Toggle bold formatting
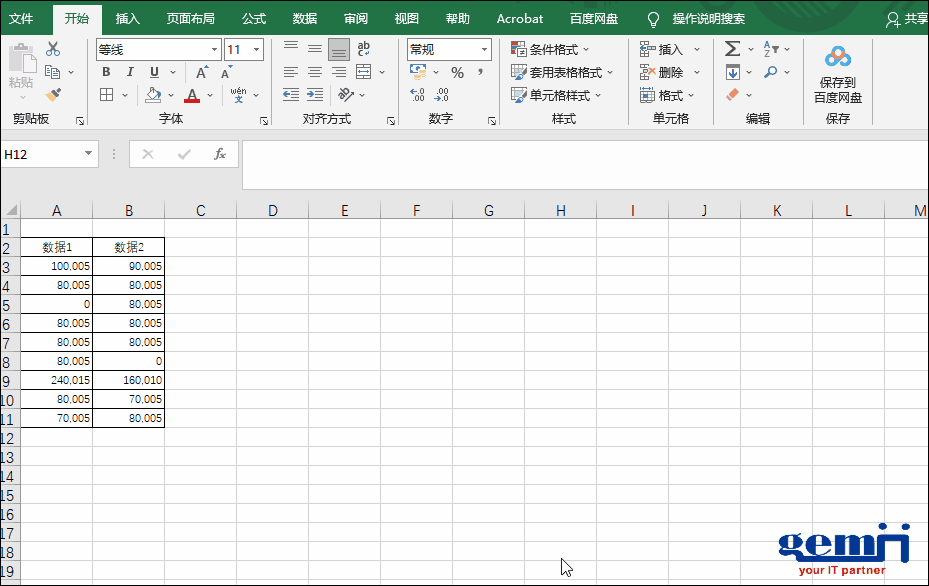 [107, 72]
